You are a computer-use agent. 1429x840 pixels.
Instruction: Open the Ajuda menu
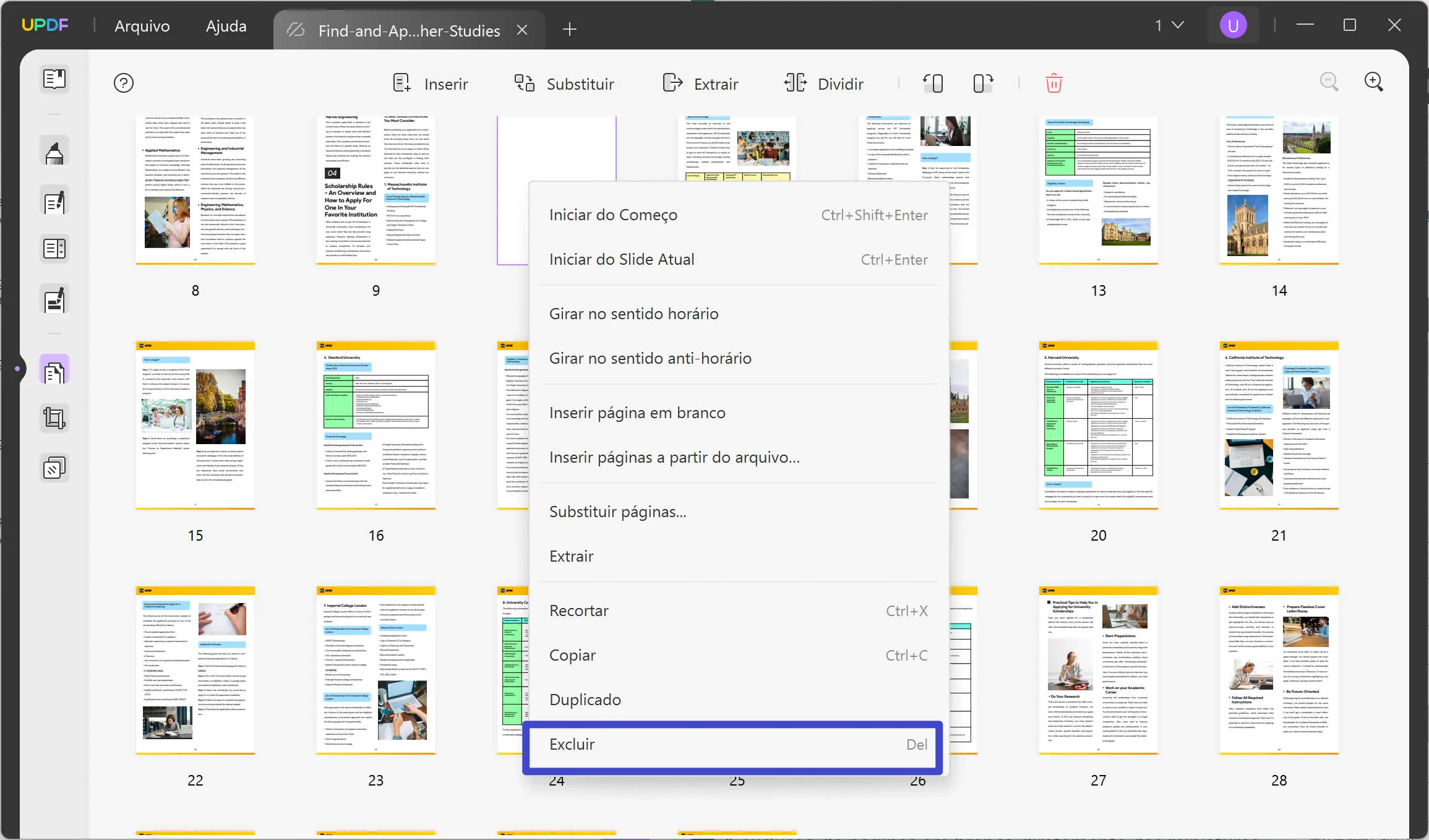click(226, 25)
